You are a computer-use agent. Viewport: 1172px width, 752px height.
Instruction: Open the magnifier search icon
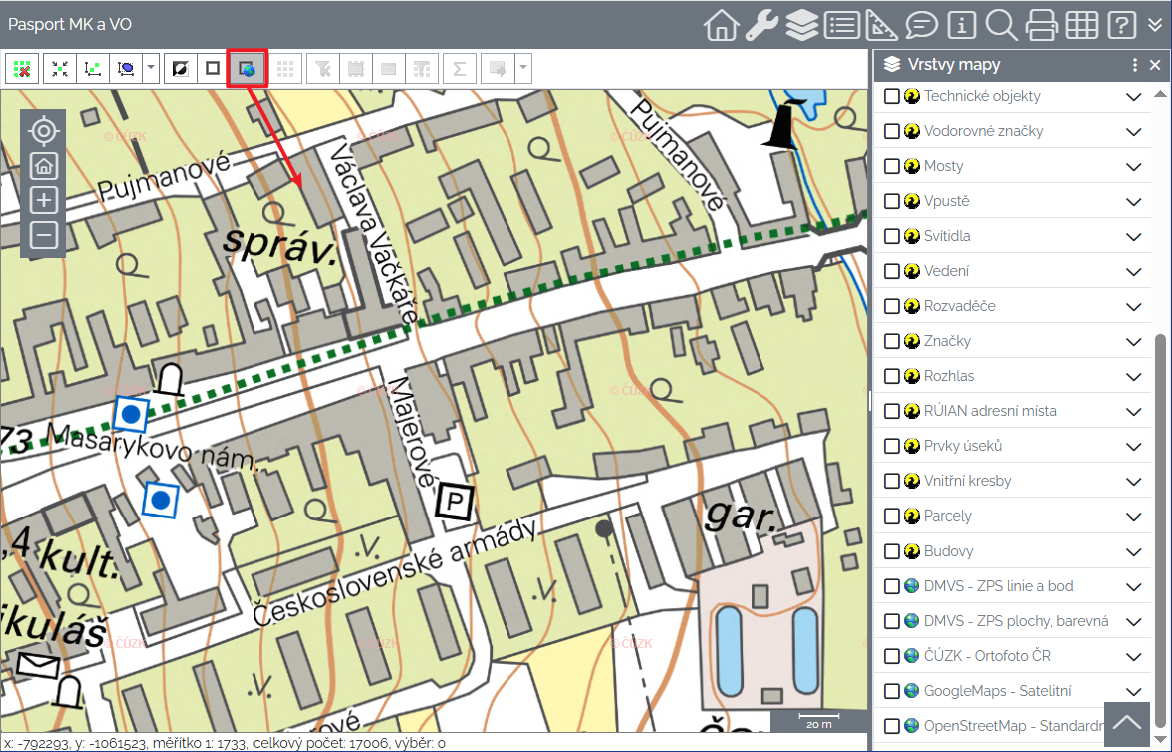tap(1000, 25)
